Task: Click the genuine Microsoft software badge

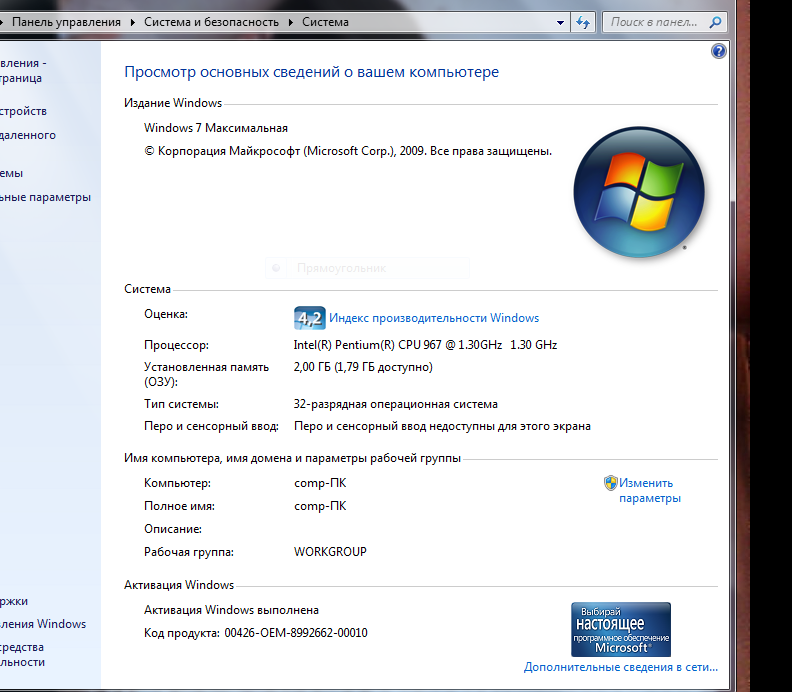Action: 621,629
